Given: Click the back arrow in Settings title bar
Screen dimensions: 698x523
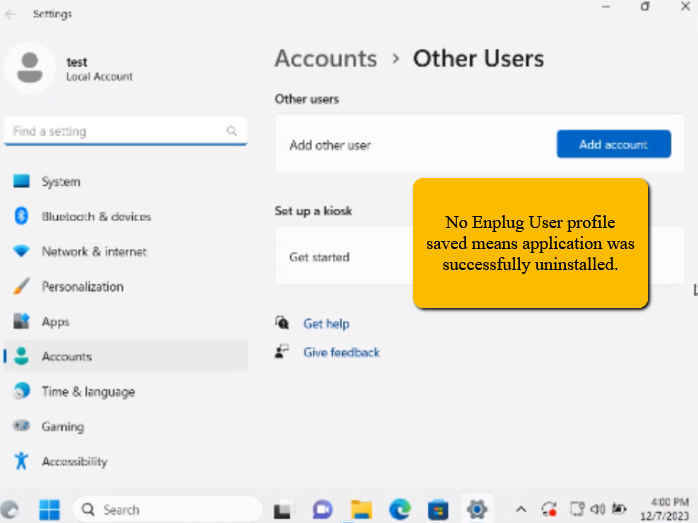Looking at the screenshot, I should pyautogui.click(x=10, y=14).
